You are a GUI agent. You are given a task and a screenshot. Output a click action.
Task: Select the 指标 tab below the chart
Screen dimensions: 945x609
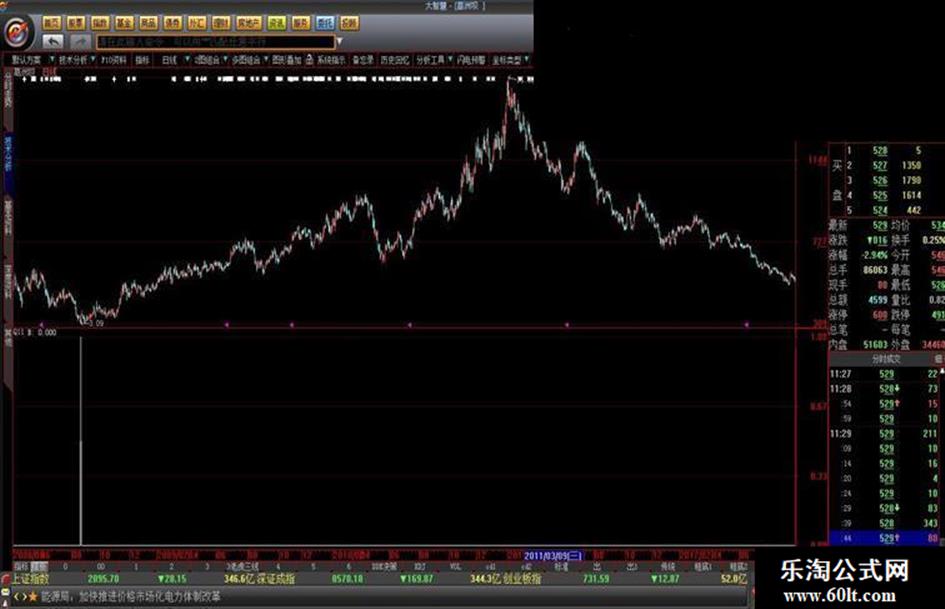(x=22, y=567)
